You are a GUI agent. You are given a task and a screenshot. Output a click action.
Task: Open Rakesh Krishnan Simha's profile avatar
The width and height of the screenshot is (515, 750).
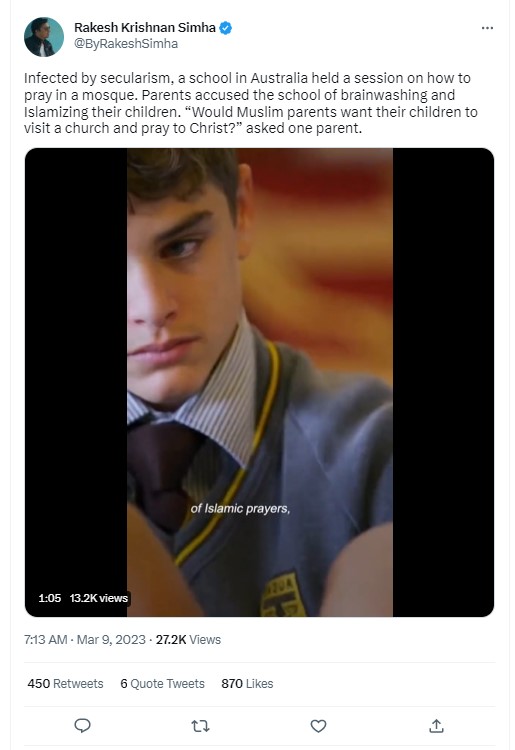44,37
